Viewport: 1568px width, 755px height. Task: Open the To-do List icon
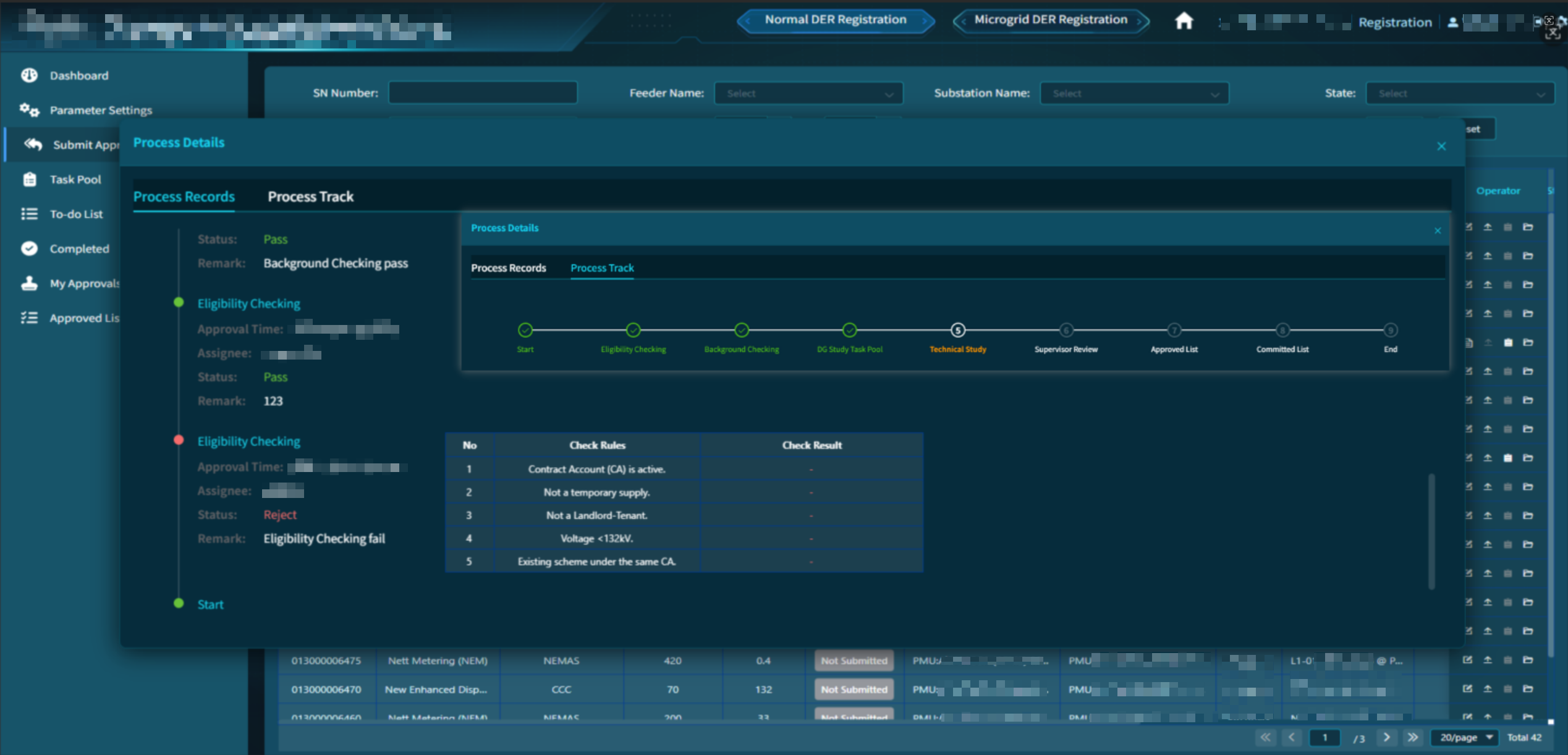coord(29,214)
